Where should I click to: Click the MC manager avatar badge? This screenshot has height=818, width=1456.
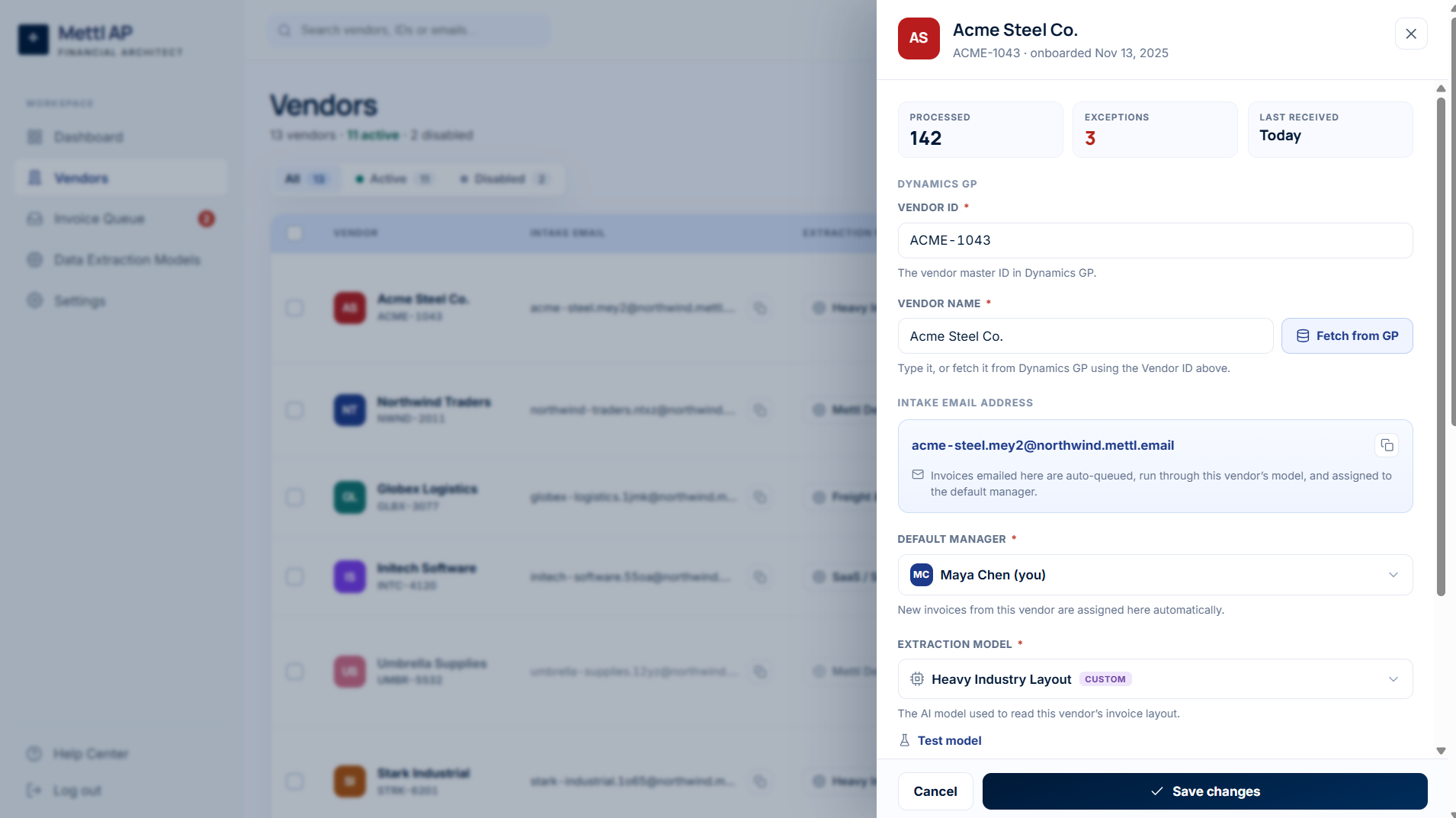click(922, 575)
